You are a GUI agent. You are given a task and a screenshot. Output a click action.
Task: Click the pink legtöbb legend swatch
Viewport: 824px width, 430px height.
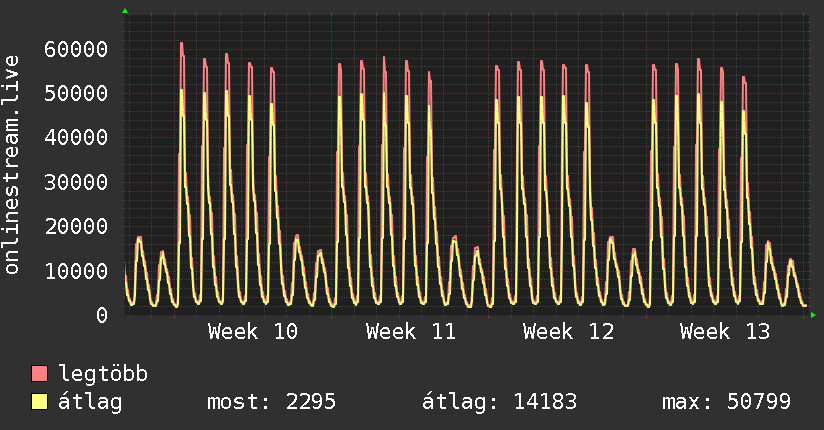pyautogui.click(x=39, y=373)
